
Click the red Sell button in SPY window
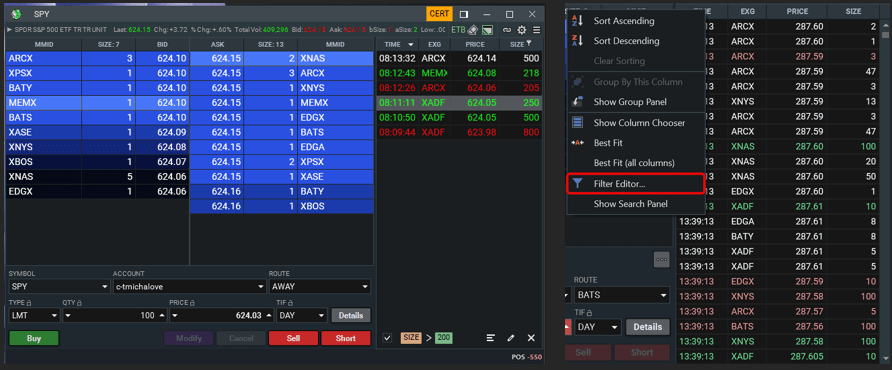(293, 338)
